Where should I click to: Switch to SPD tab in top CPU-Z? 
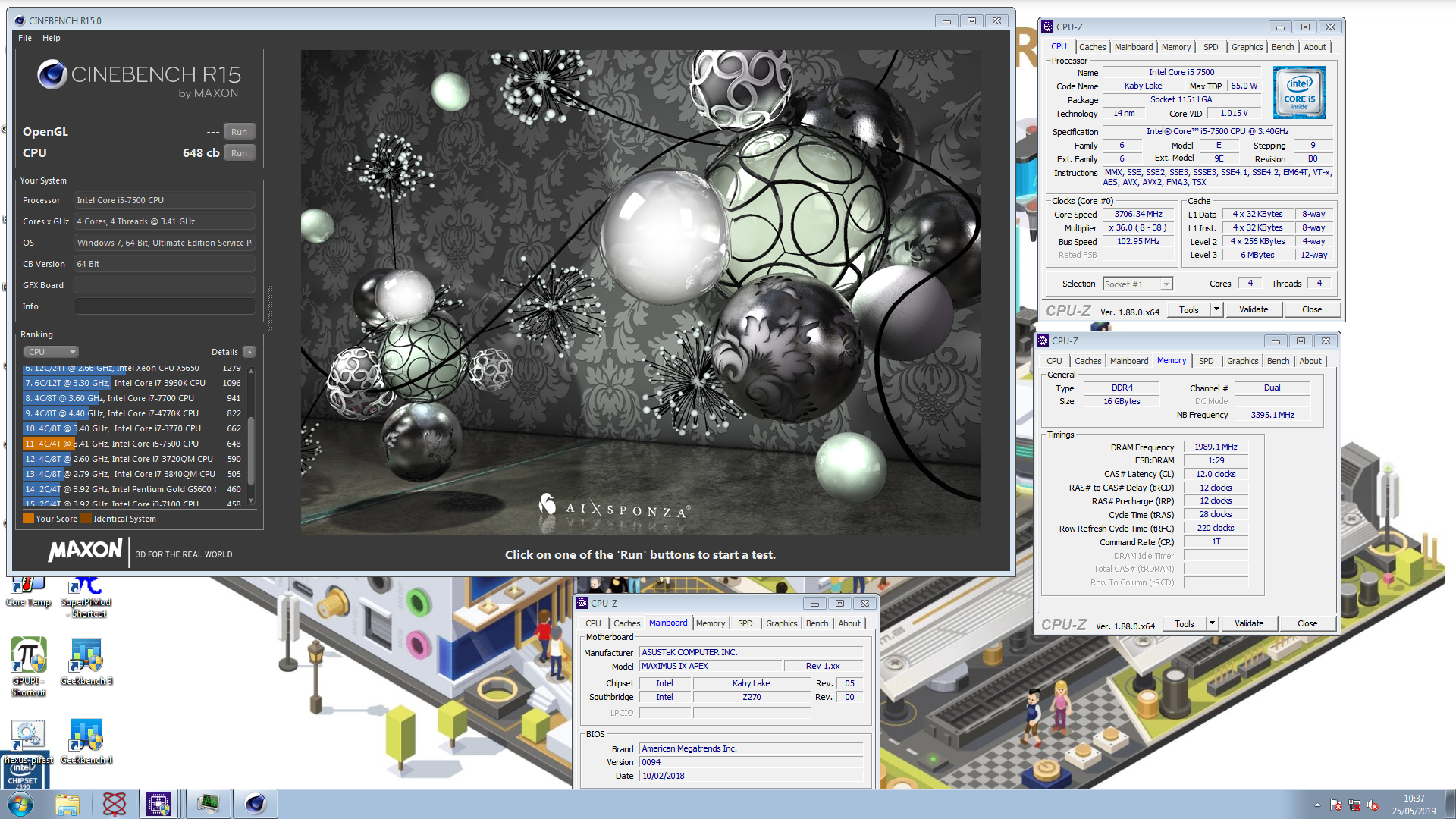point(1210,47)
